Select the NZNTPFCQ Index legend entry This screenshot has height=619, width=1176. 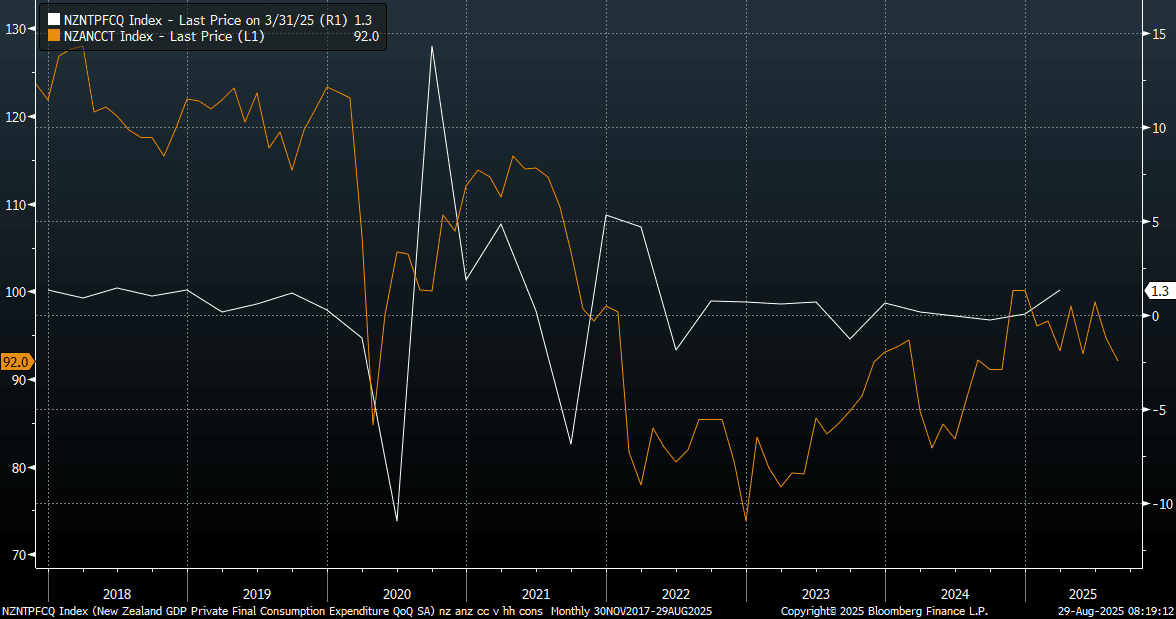pos(218,20)
